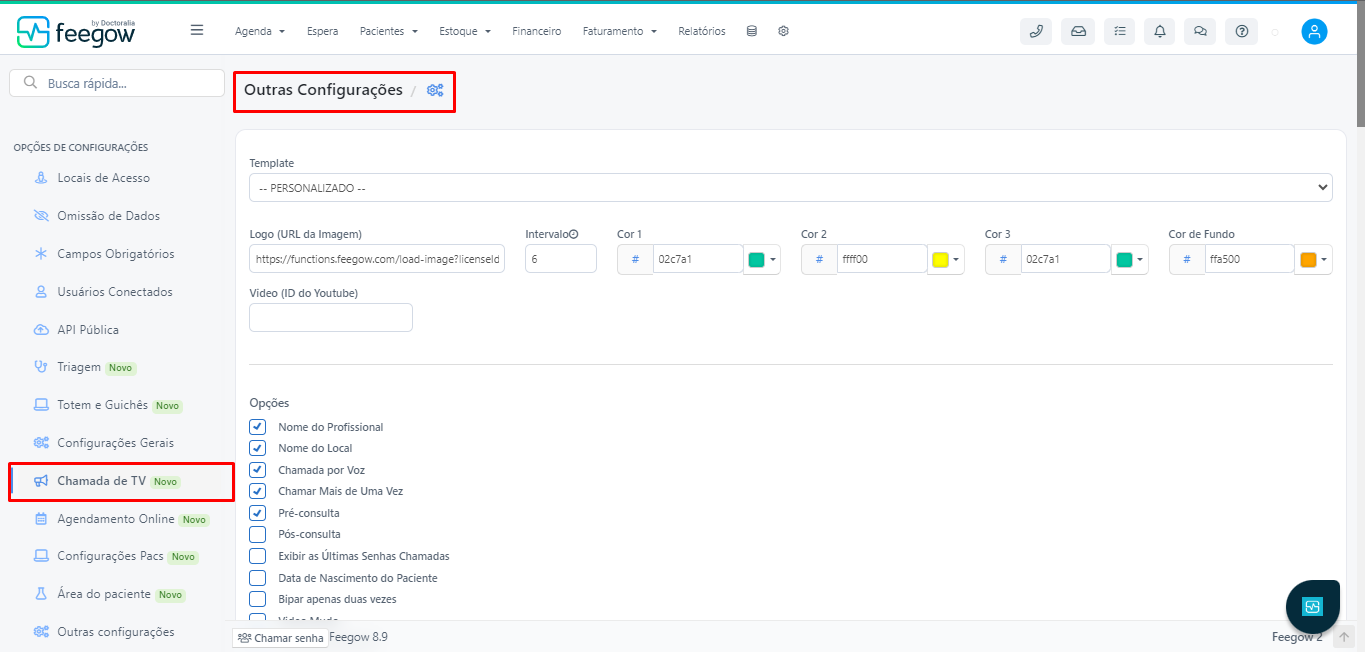Image resolution: width=1365 pixels, height=652 pixels.
Task: Open the task checklist icon
Action: [x=1120, y=31]
